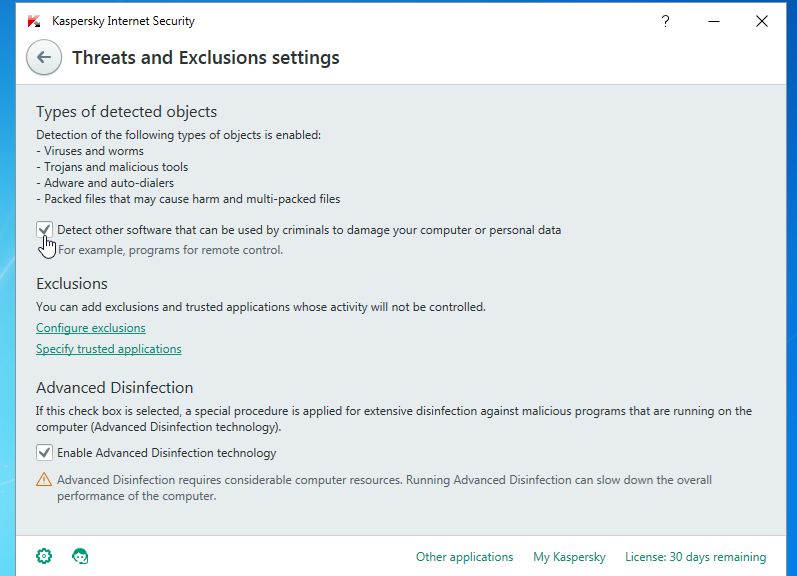Open the Specify trusted applications link
The width and height of the screenshot is (797, 576).
point(109,349)
